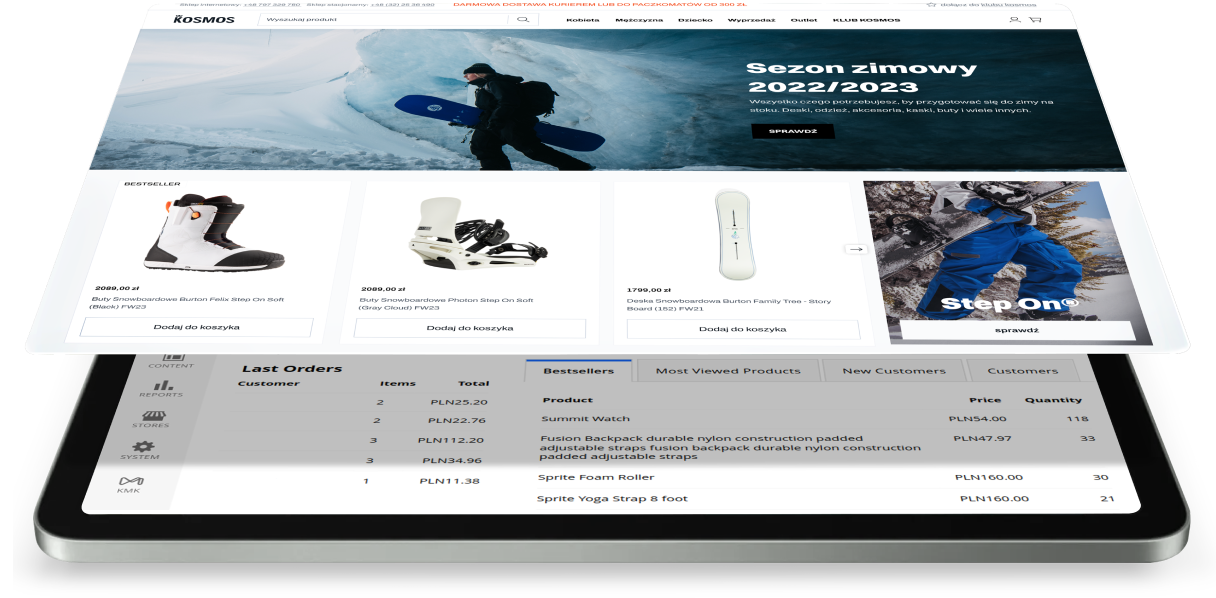Open the user account icon
Viewport: 1216px width, 598px height.
1014,20
